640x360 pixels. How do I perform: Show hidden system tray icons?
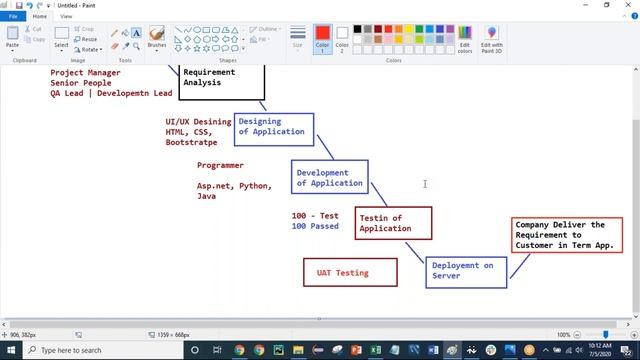[545, 350]
